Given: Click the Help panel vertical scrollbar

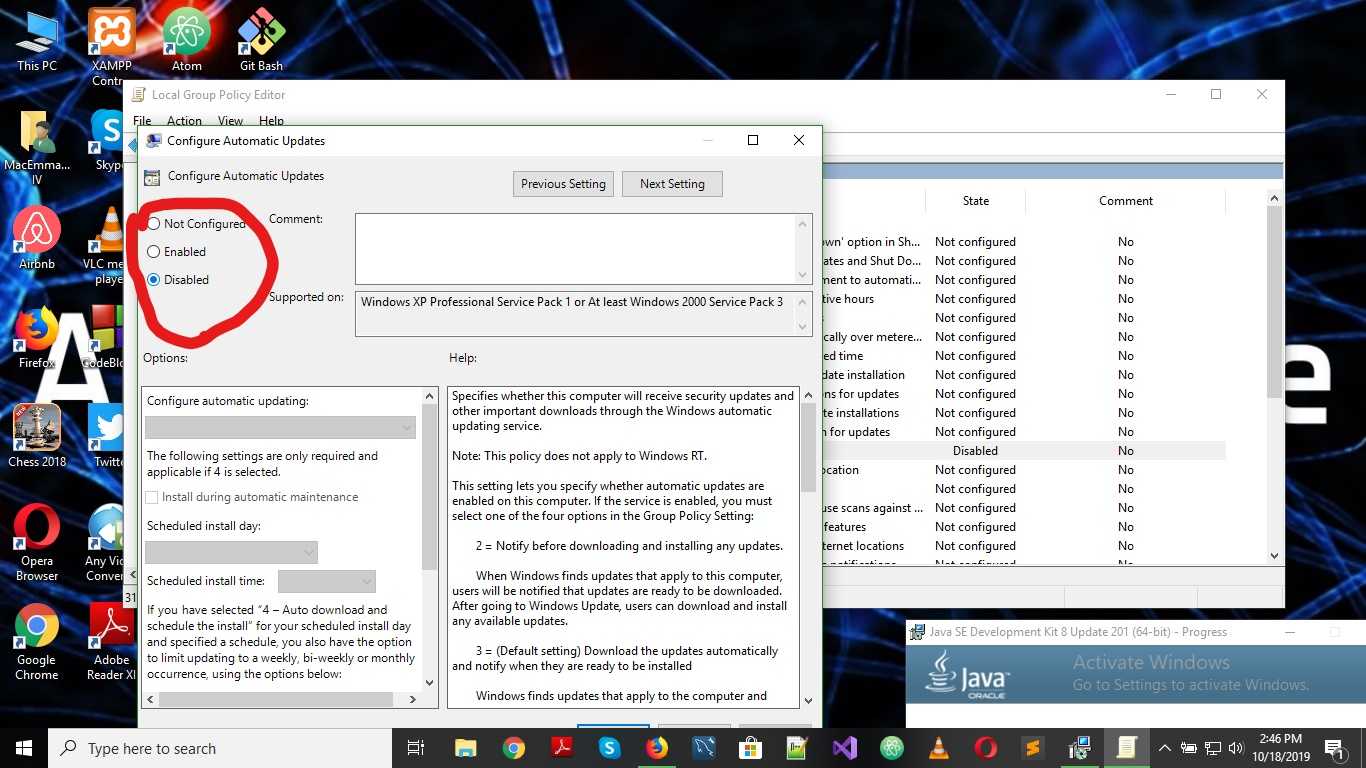Looking at the screenshot, I should click(x=808, y=548).
